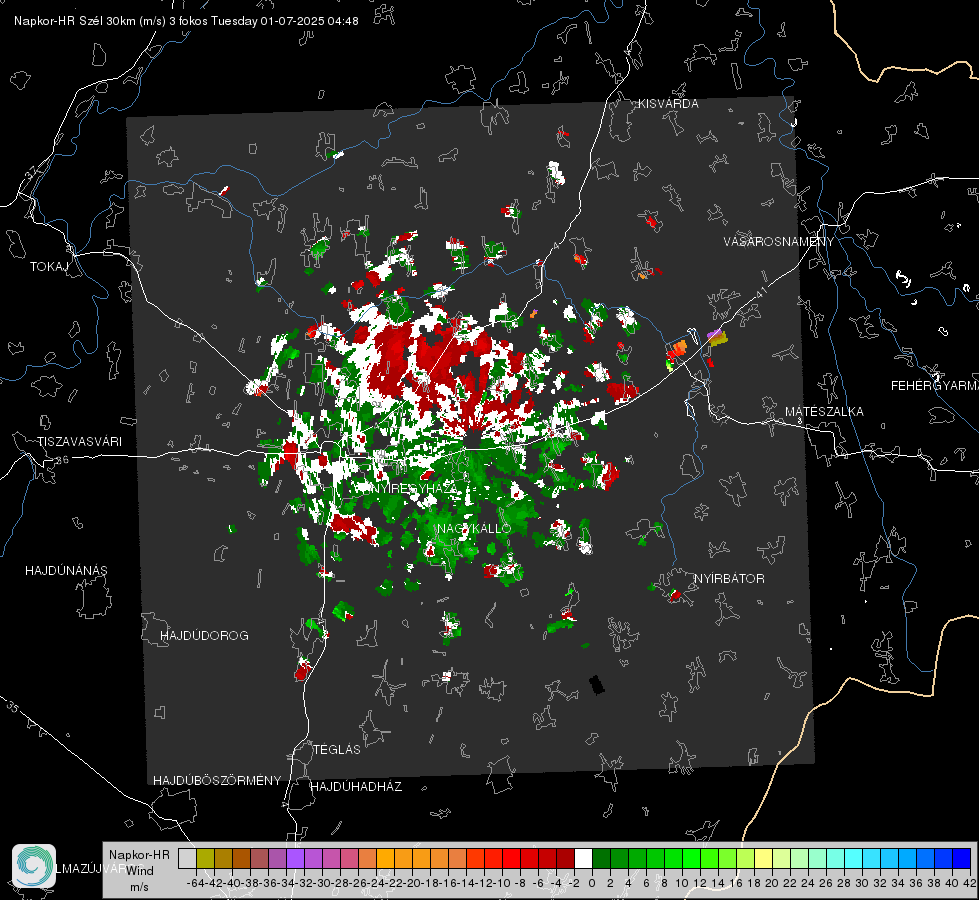
Task: Select the HAJDÚBÖSZÖRMÉNY city label
Action: coord(217,781)
